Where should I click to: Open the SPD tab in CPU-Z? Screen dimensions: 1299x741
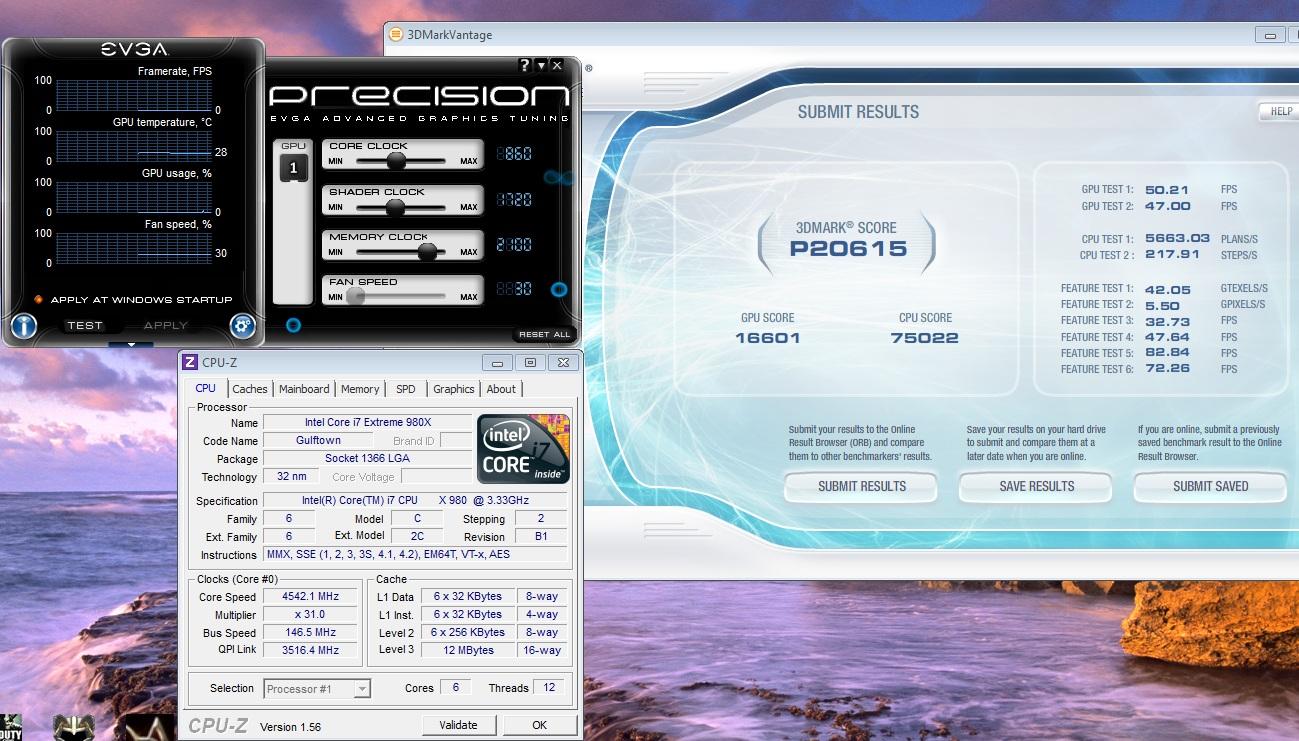click(405, 389)
